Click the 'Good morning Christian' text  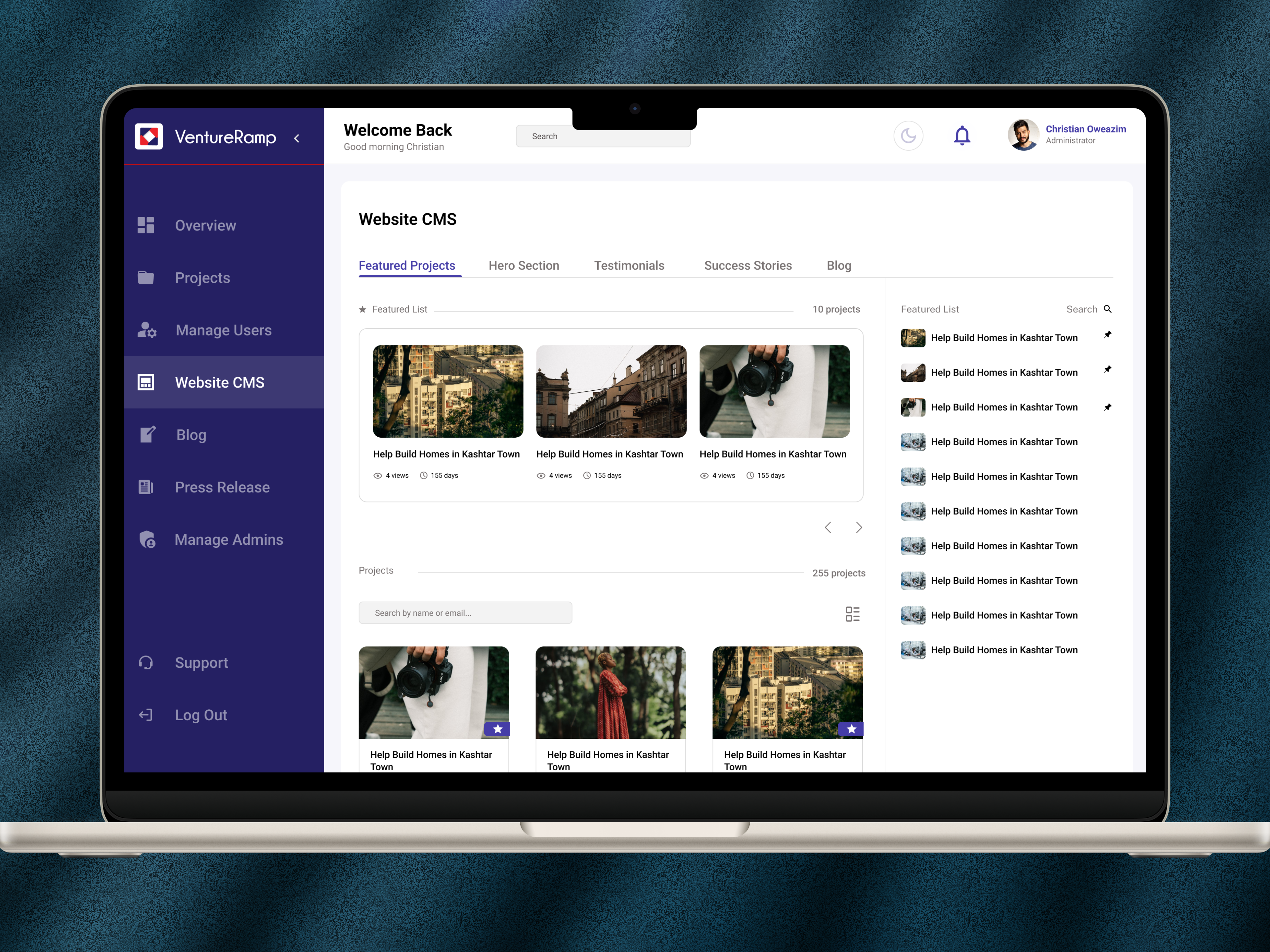394,147
